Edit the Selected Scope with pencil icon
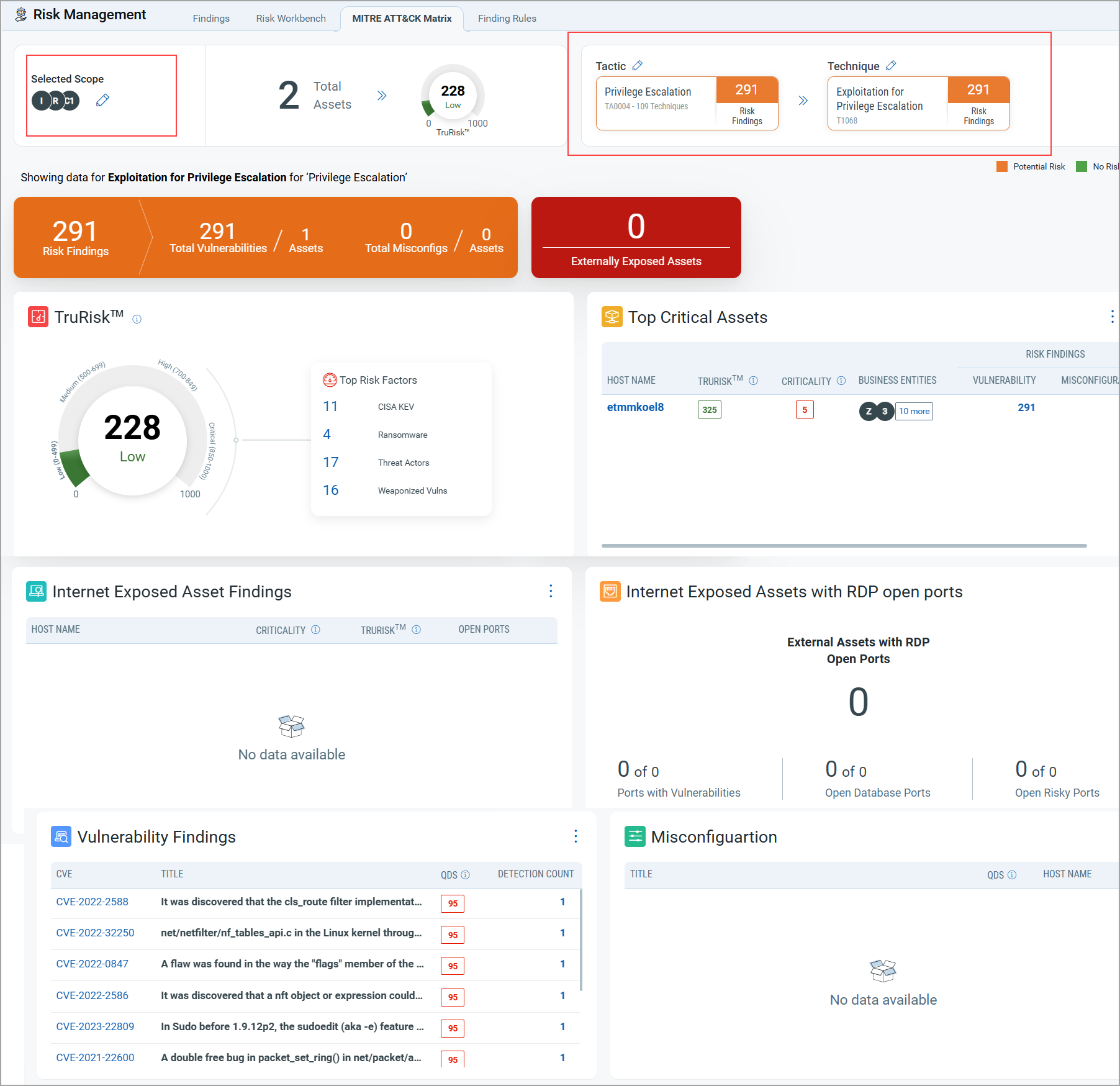 (x=102, y=100)
